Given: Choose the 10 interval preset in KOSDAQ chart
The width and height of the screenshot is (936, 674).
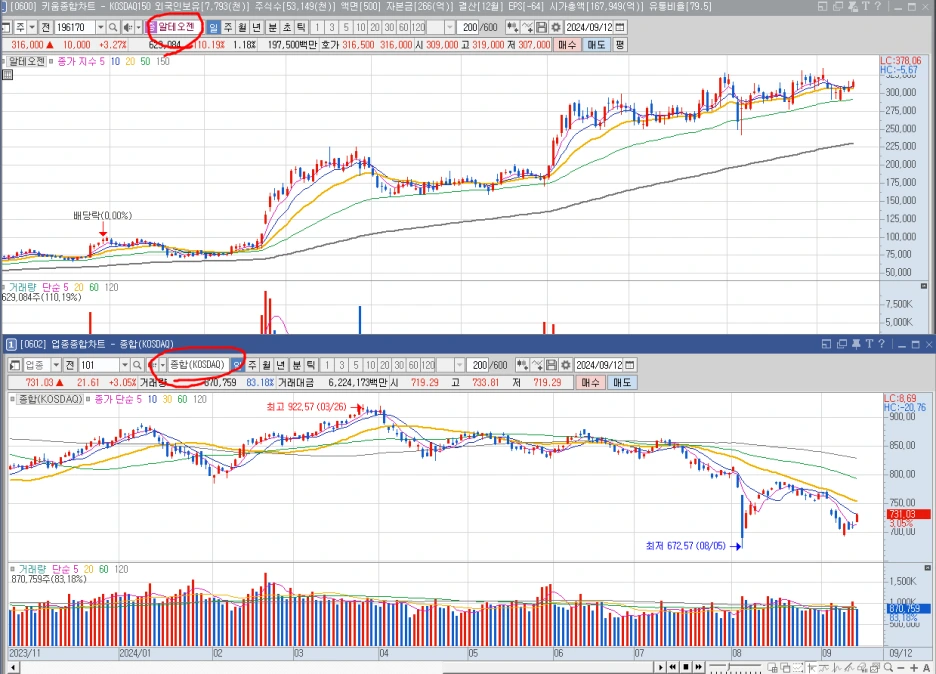Looking at the screenshot, I should pyautogui.click(x=370, y=365).
